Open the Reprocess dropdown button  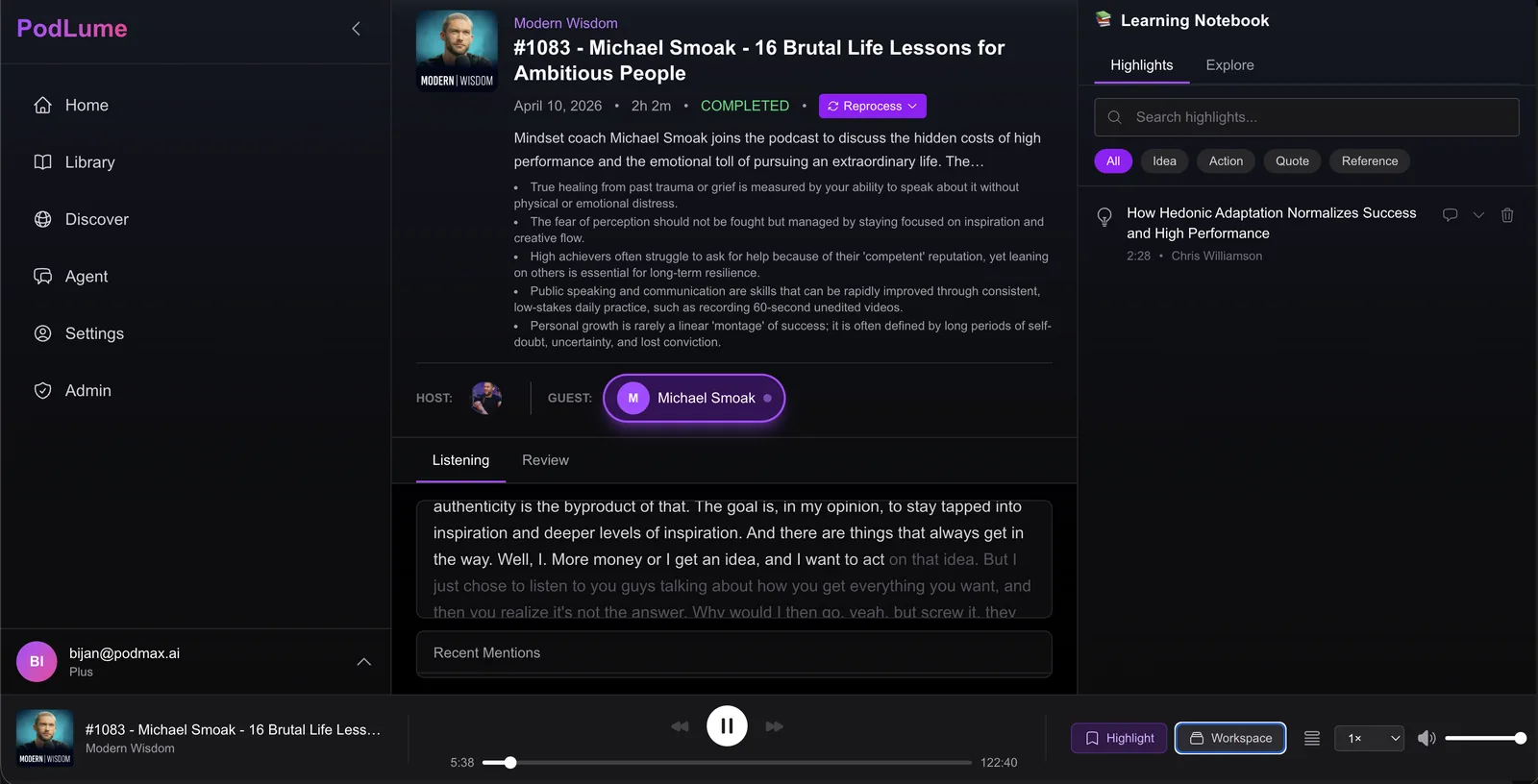click(x=872, y=106)
